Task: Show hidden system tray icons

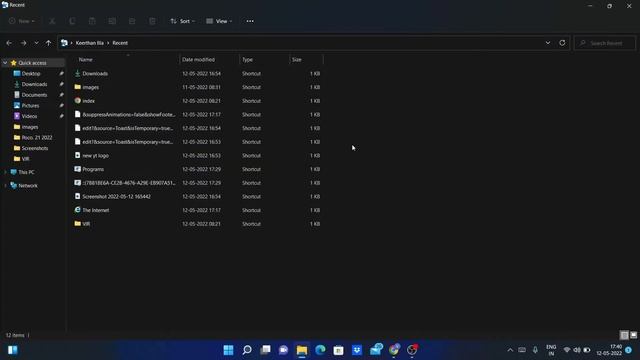Action: [510, 350]
